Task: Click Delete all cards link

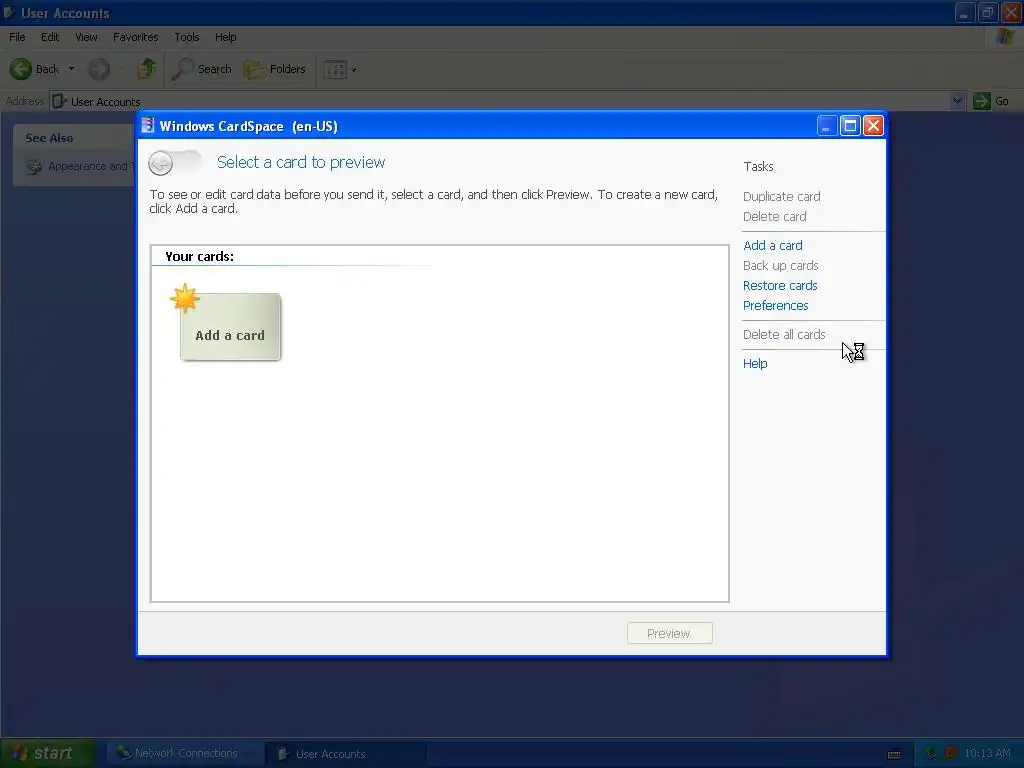Action: 784,334
